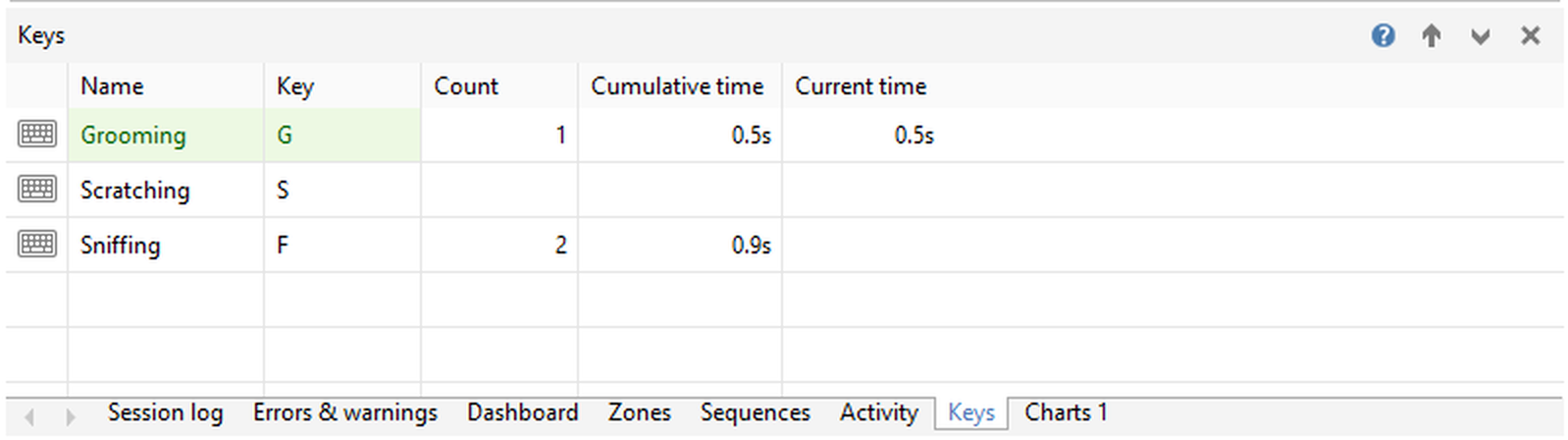1568x440 pixels.
Task: Move Keys panel up with arrow icon
Action: (x=1432, y=36)
